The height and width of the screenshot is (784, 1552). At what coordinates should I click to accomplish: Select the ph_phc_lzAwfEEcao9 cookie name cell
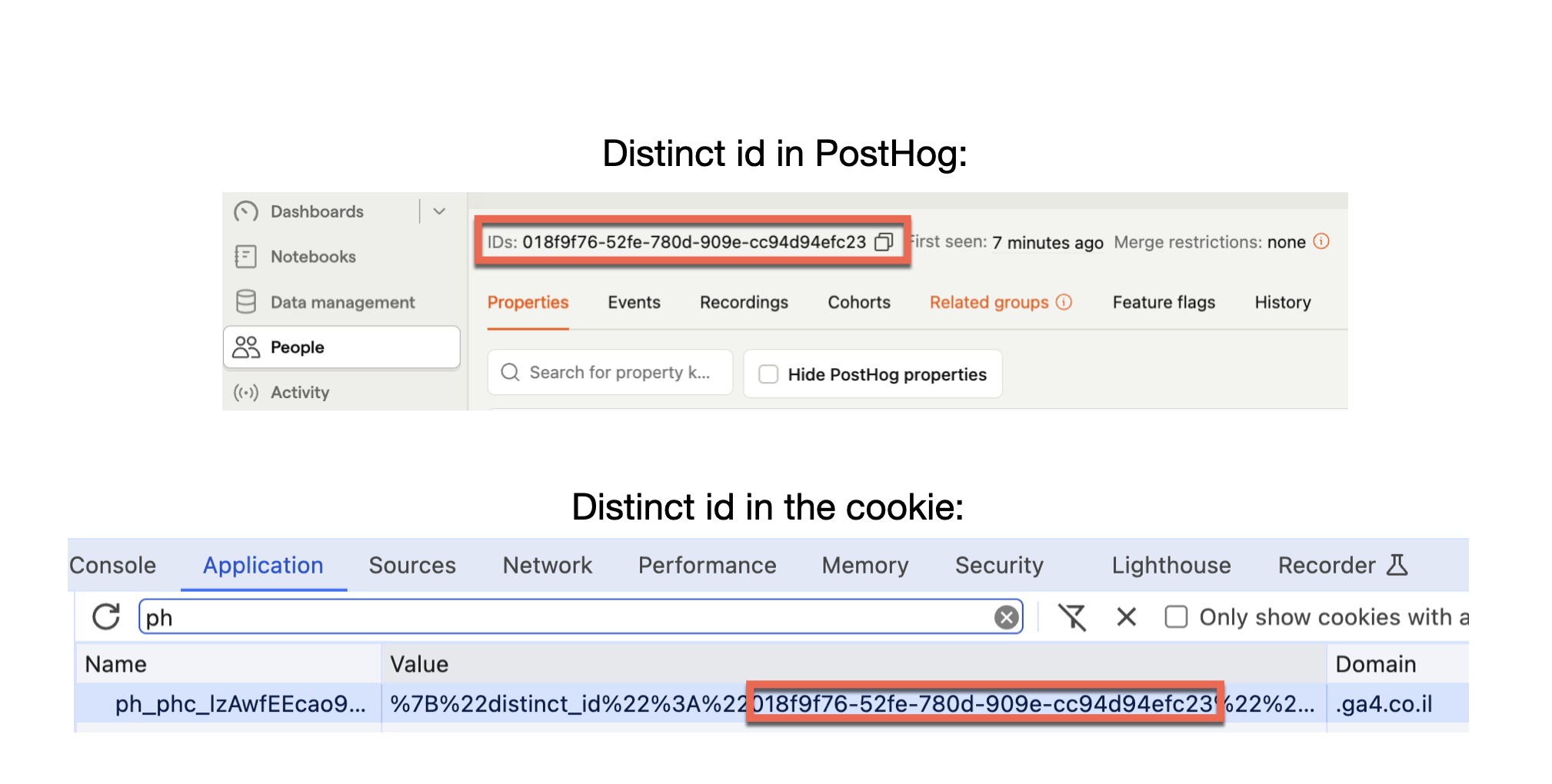(x=228, y=704)
